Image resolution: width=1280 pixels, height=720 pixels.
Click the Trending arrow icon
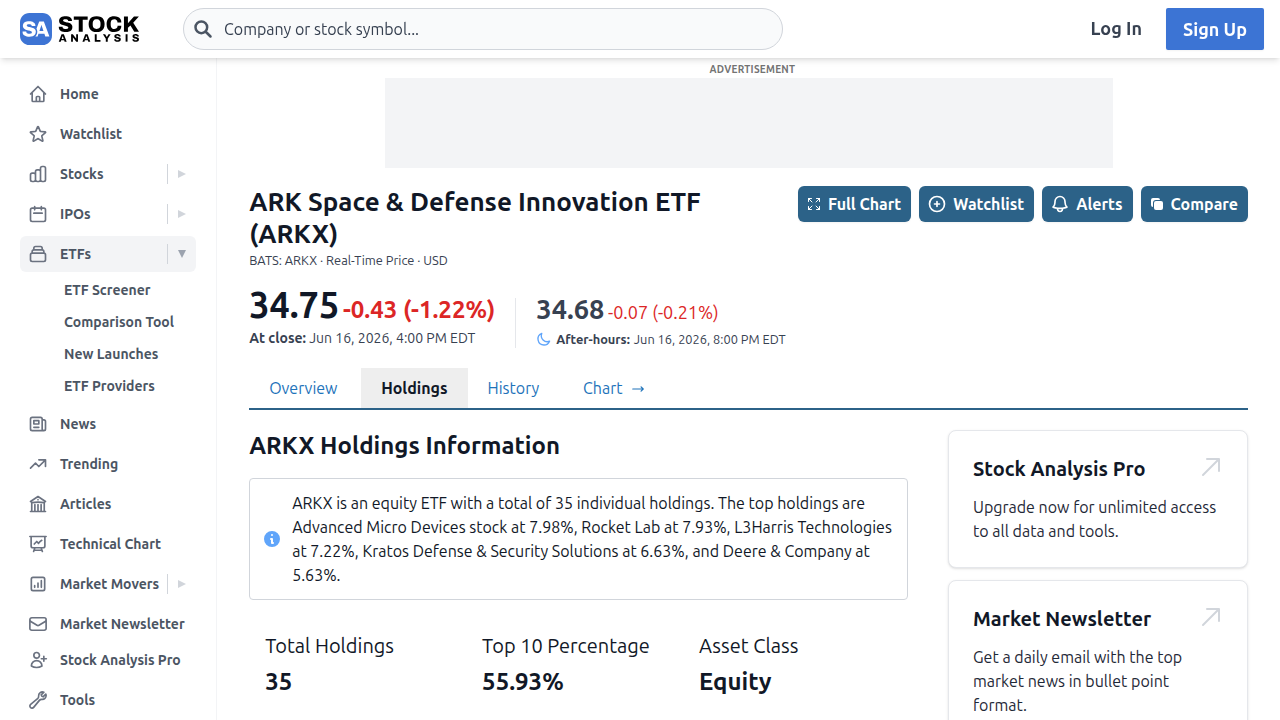pyautogui.click(x=38, y=464)
